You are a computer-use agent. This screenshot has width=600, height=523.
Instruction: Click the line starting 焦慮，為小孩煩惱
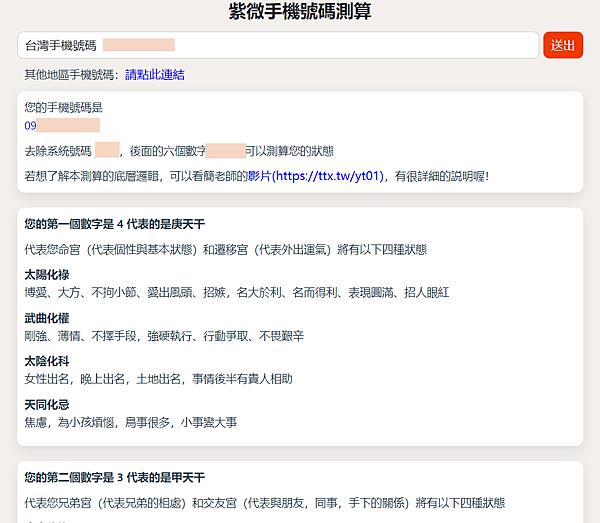point(130,422)
